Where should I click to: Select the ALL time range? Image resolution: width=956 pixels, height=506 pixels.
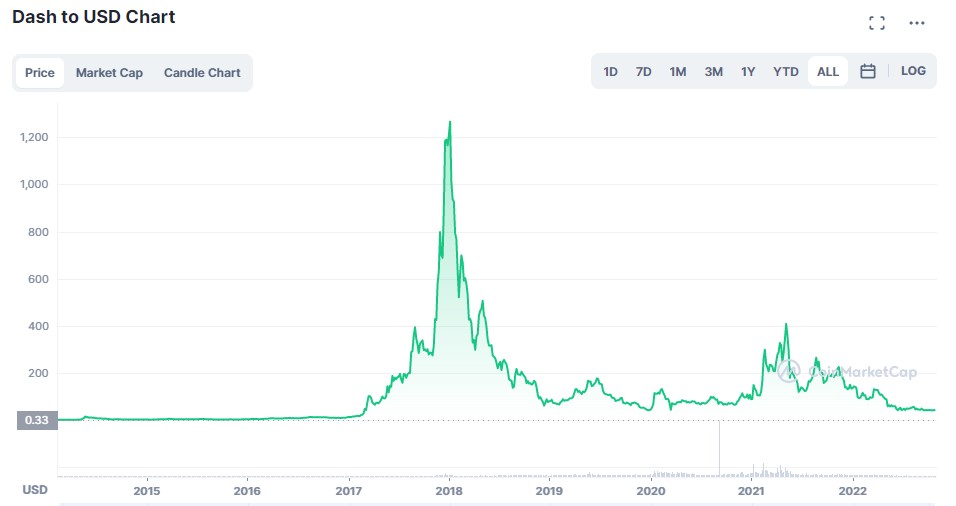827,71
